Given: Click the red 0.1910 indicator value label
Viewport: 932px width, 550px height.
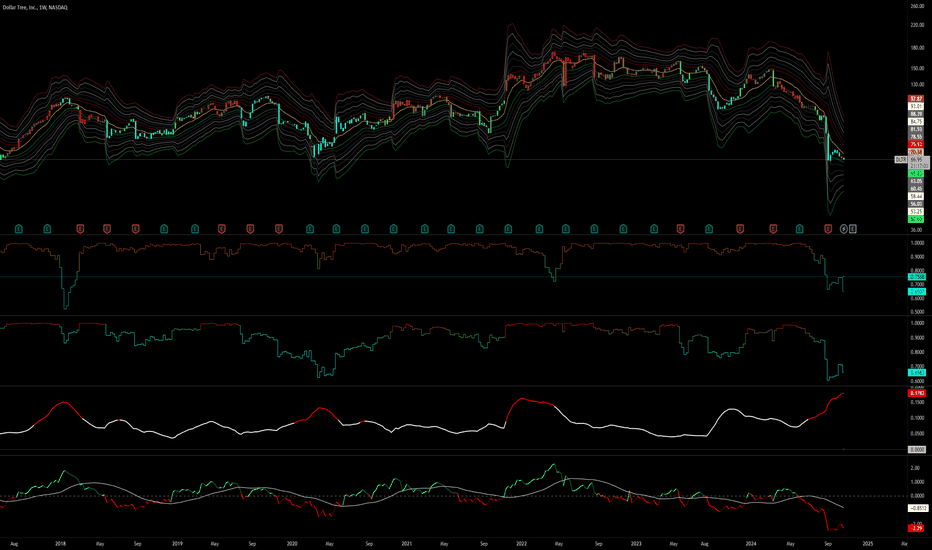Looking at the screenshot, I should click(917, 393).
